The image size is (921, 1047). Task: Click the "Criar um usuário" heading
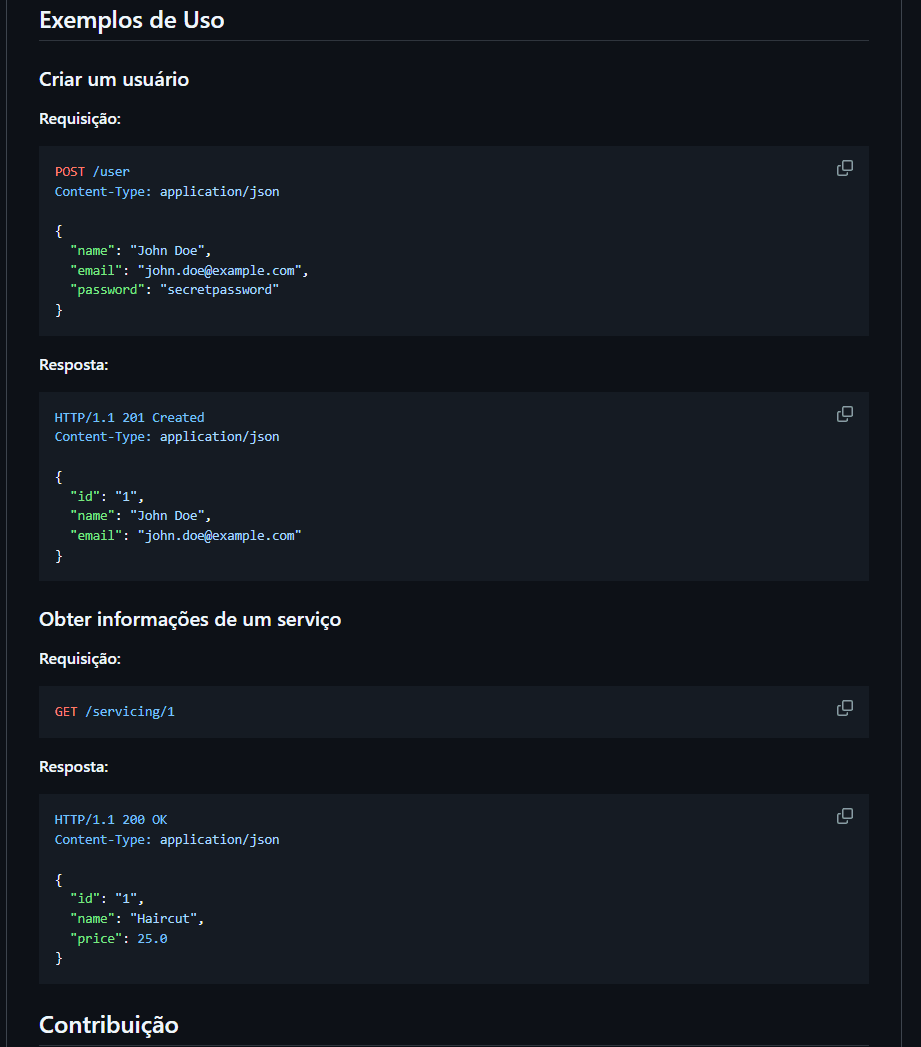point(114,79)
